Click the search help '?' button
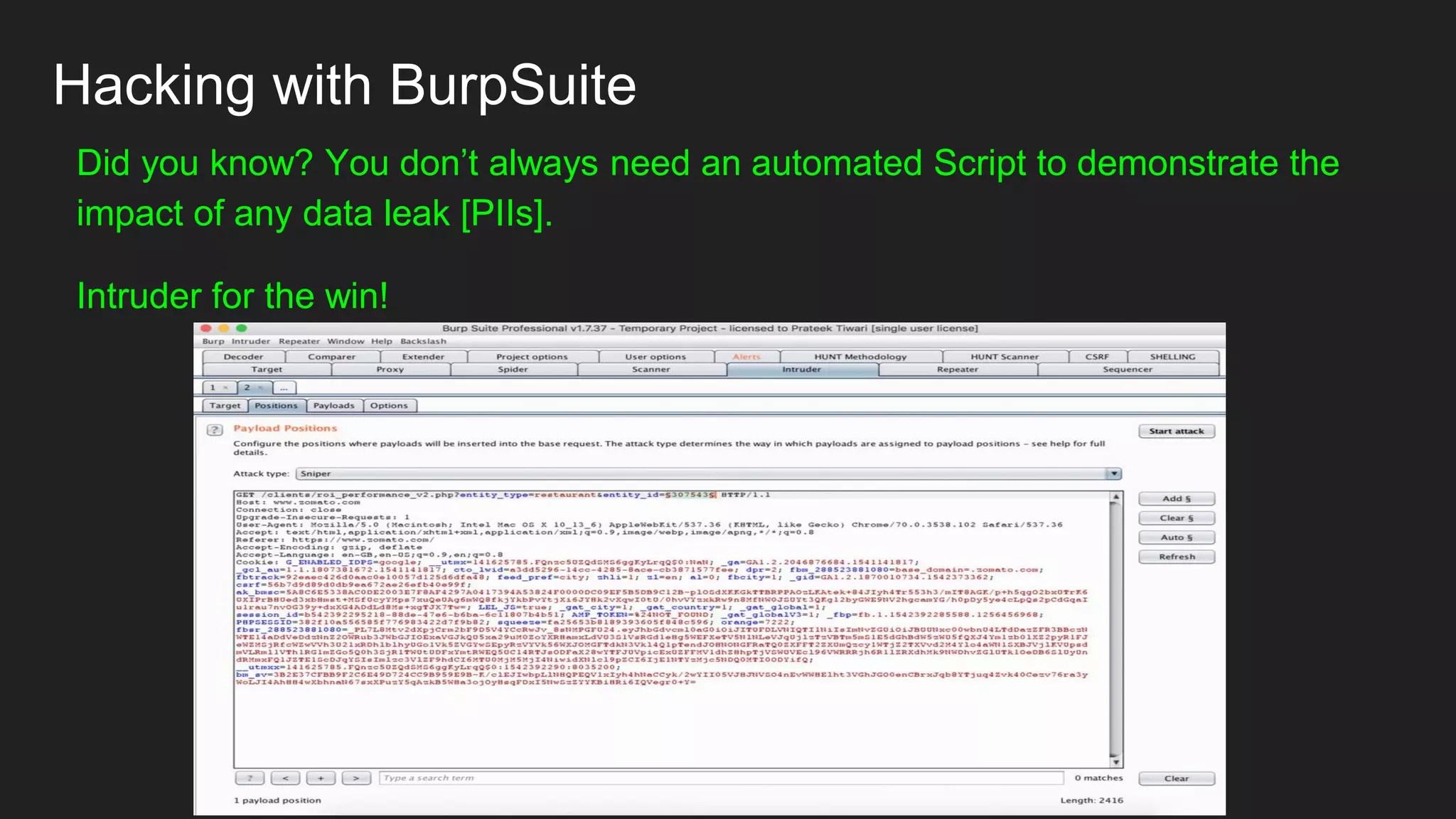The width and height of the screenshot is (1456, 819). (250, 778)
